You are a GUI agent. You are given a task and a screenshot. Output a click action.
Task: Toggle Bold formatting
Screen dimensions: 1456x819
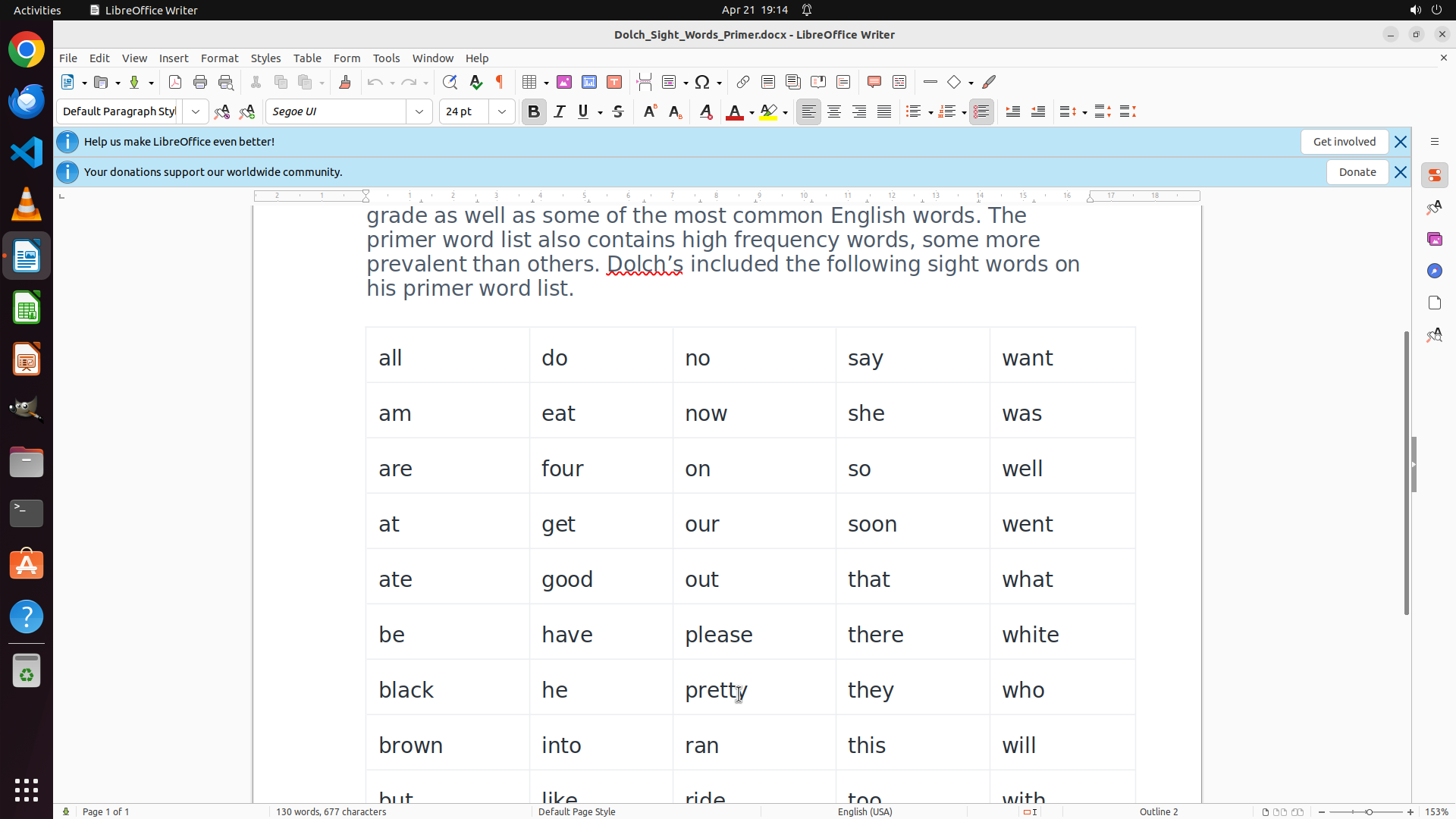[x=534, y=111]
